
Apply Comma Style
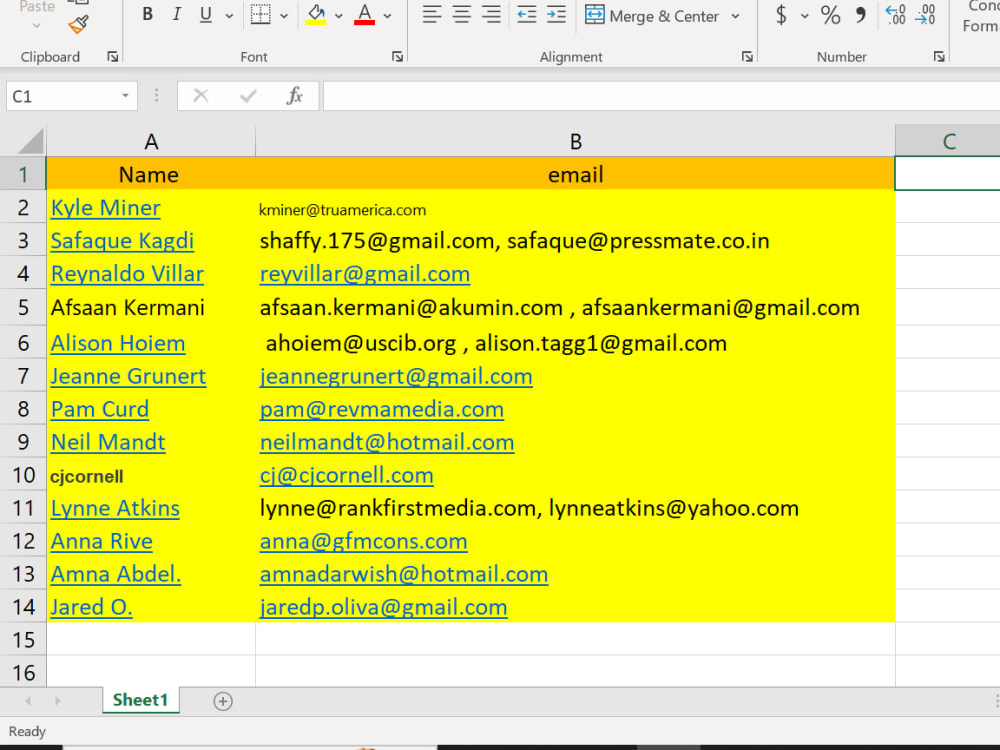click(860, 15)
